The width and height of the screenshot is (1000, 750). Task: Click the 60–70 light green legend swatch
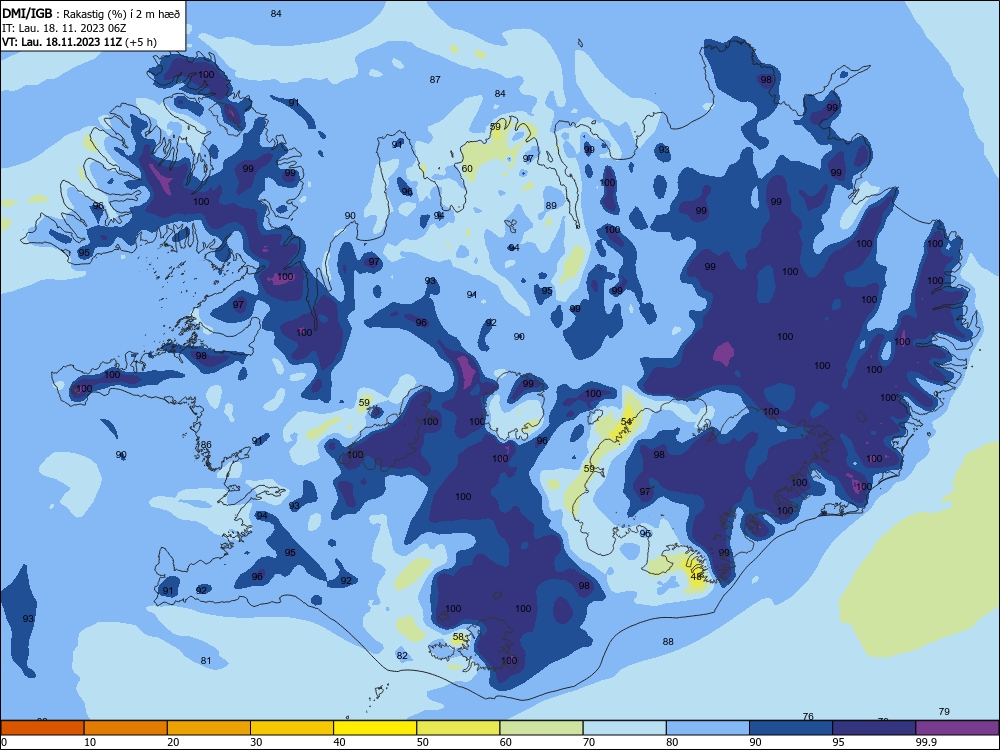coord(541,728)
